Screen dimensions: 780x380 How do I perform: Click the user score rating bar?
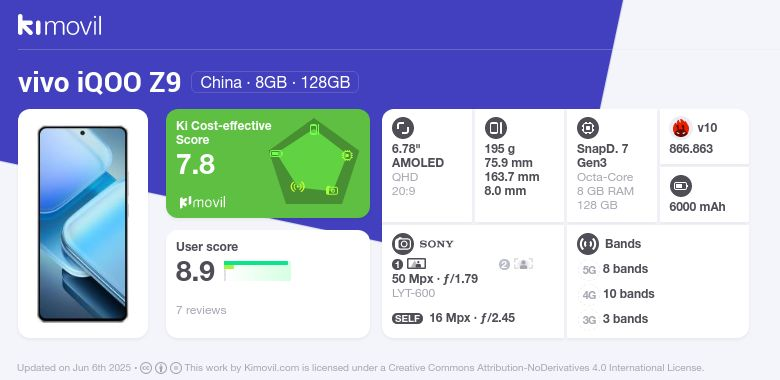tap(257, 271)
